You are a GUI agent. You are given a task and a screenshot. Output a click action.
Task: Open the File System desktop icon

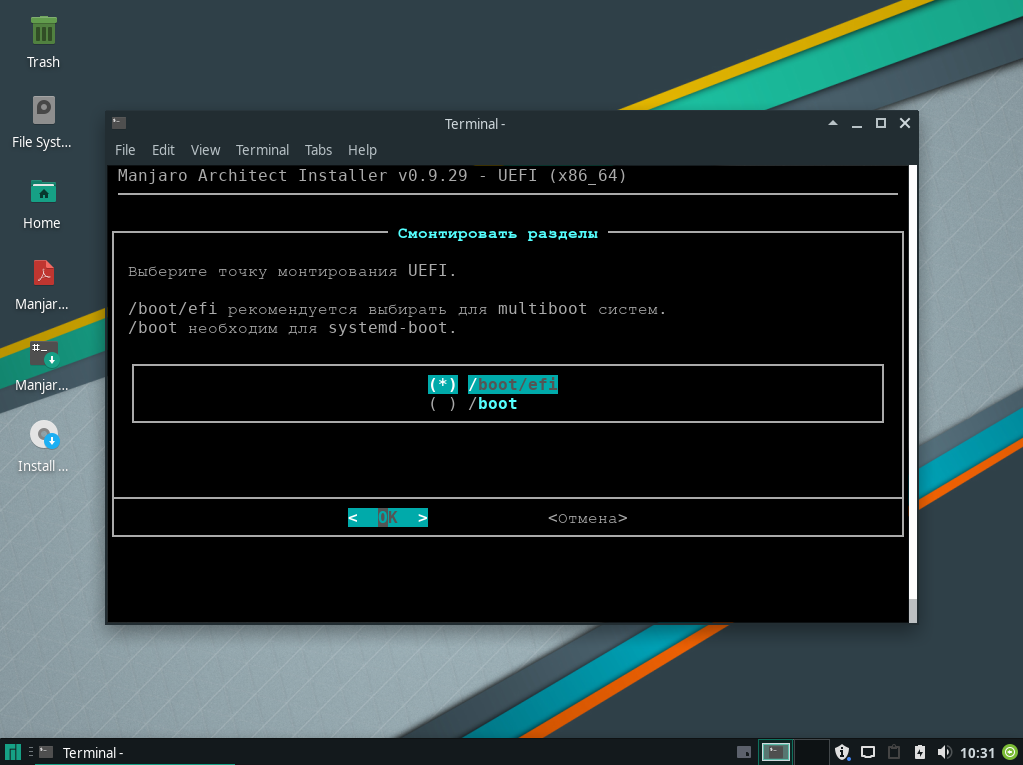pyautogui.click(x=43, y=110)
